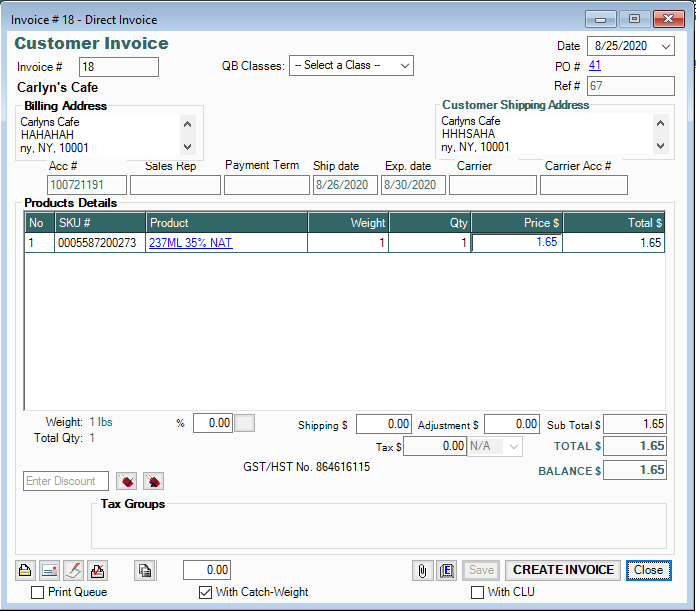Click the Enter Discount field
Image resolution: width=696 pixels, height=612 pixels.
(66, 481)
